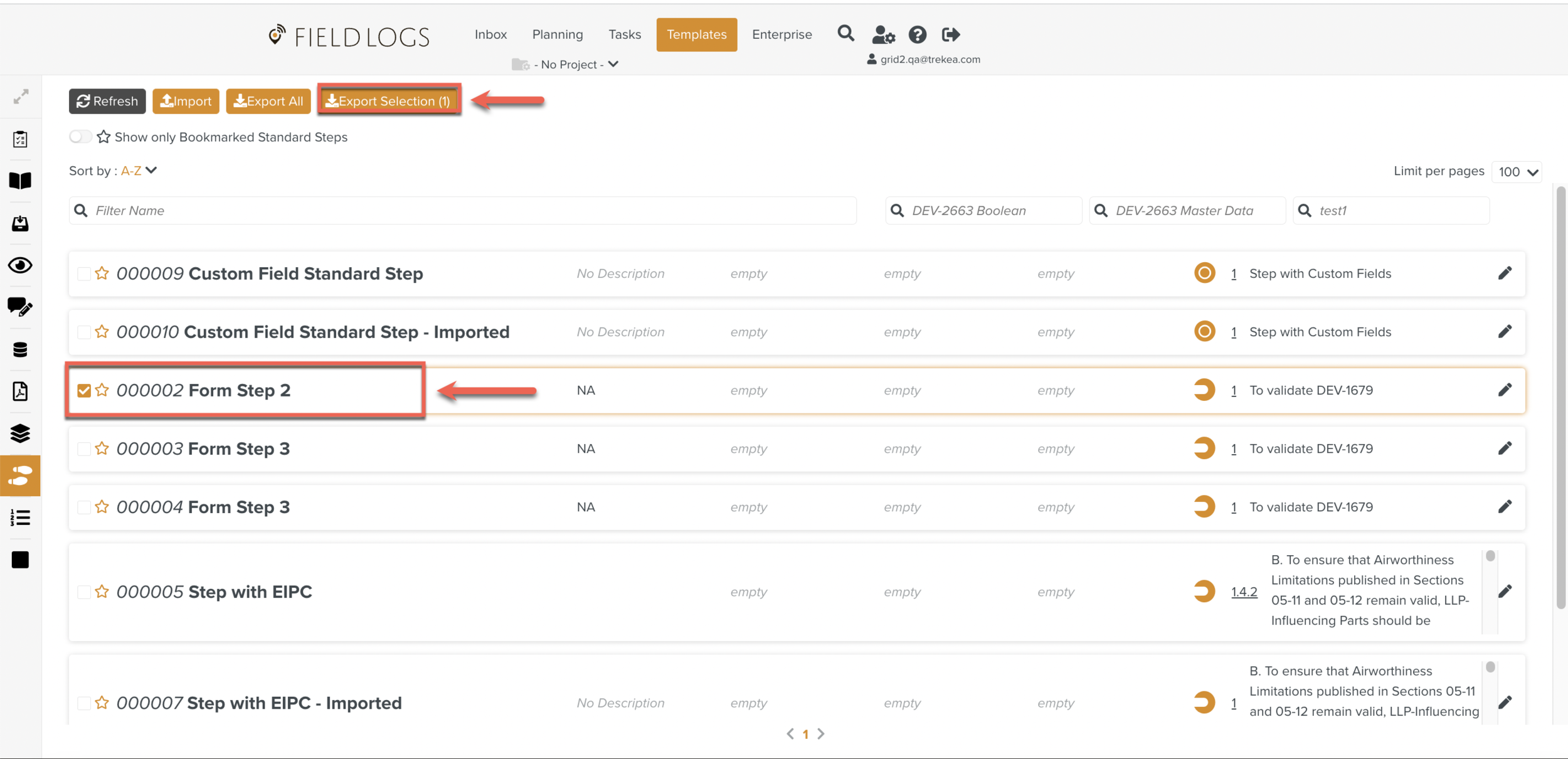Open the Sort by A-Z dropdown

[x=139, y=171]
